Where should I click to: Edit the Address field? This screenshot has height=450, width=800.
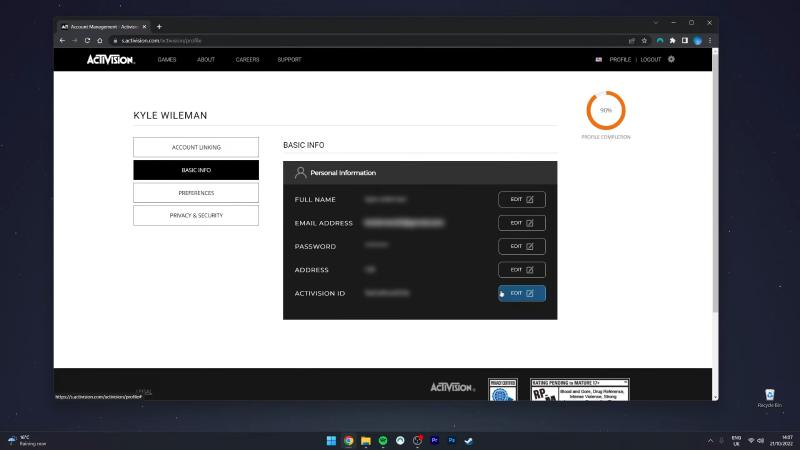click(522, 269)
